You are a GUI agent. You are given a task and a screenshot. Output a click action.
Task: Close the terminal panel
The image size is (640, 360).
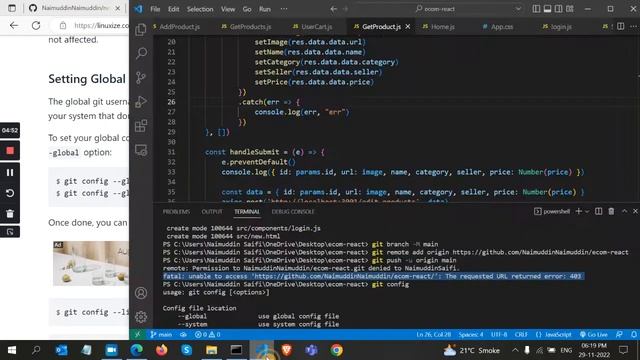635,211
